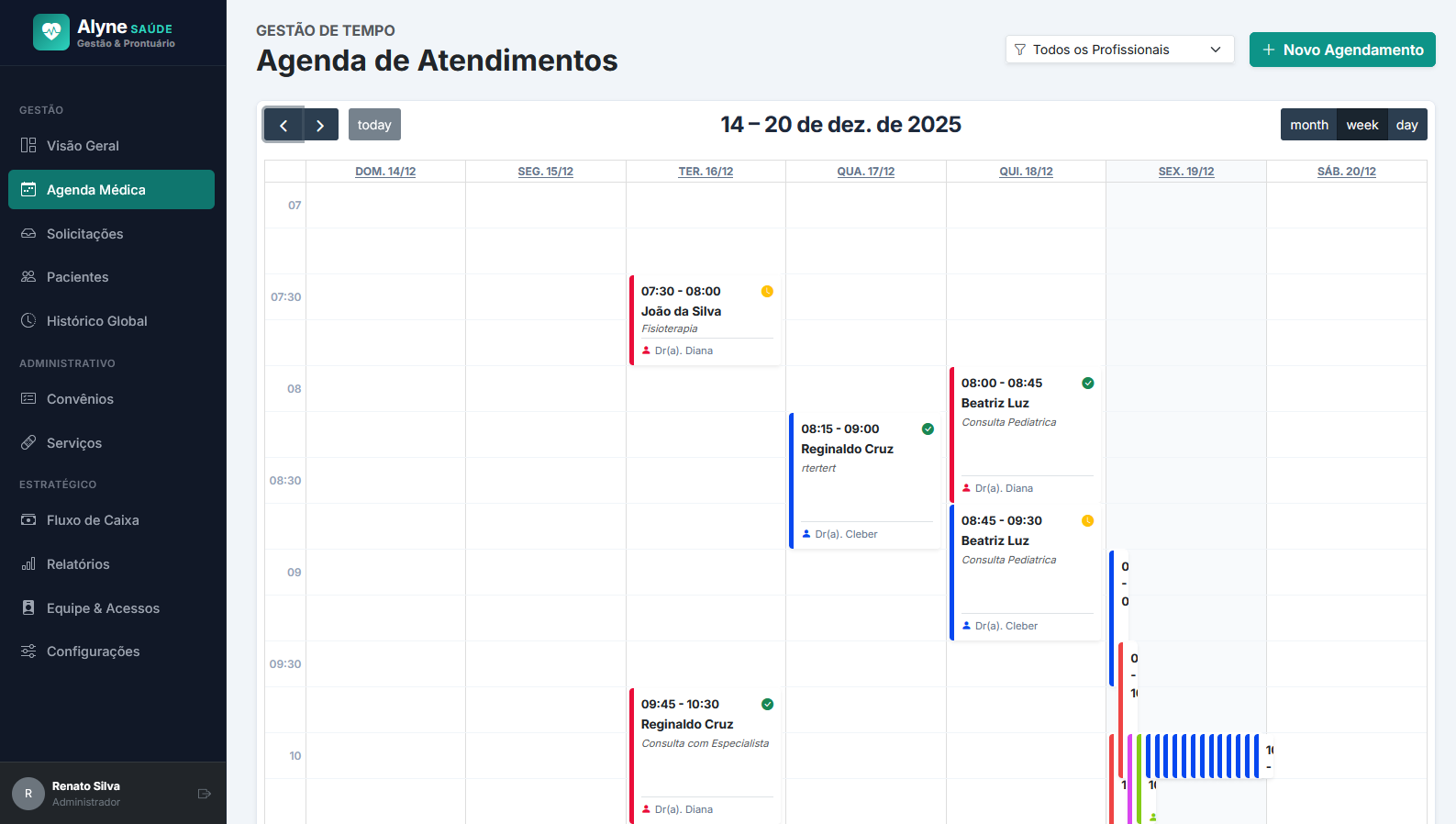The height and width of the screenshot is (824, 1456).
Task: Open Configurações sliders icon
Action: coord(28,651)
